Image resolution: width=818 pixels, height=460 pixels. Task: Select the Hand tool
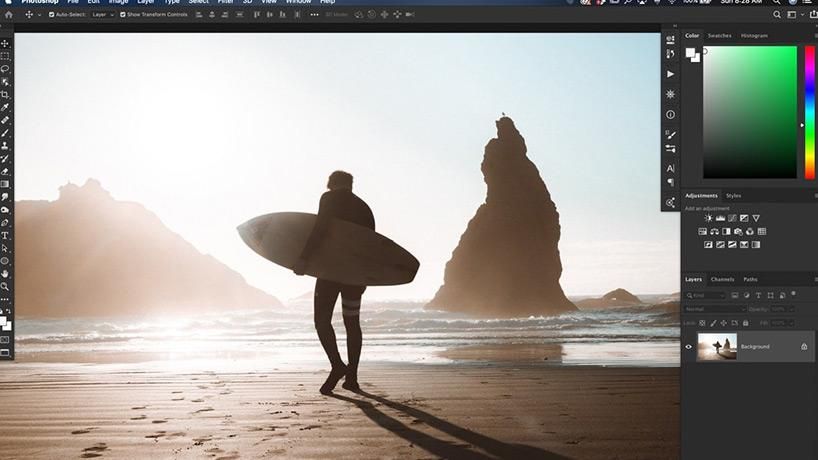(5, 273)
